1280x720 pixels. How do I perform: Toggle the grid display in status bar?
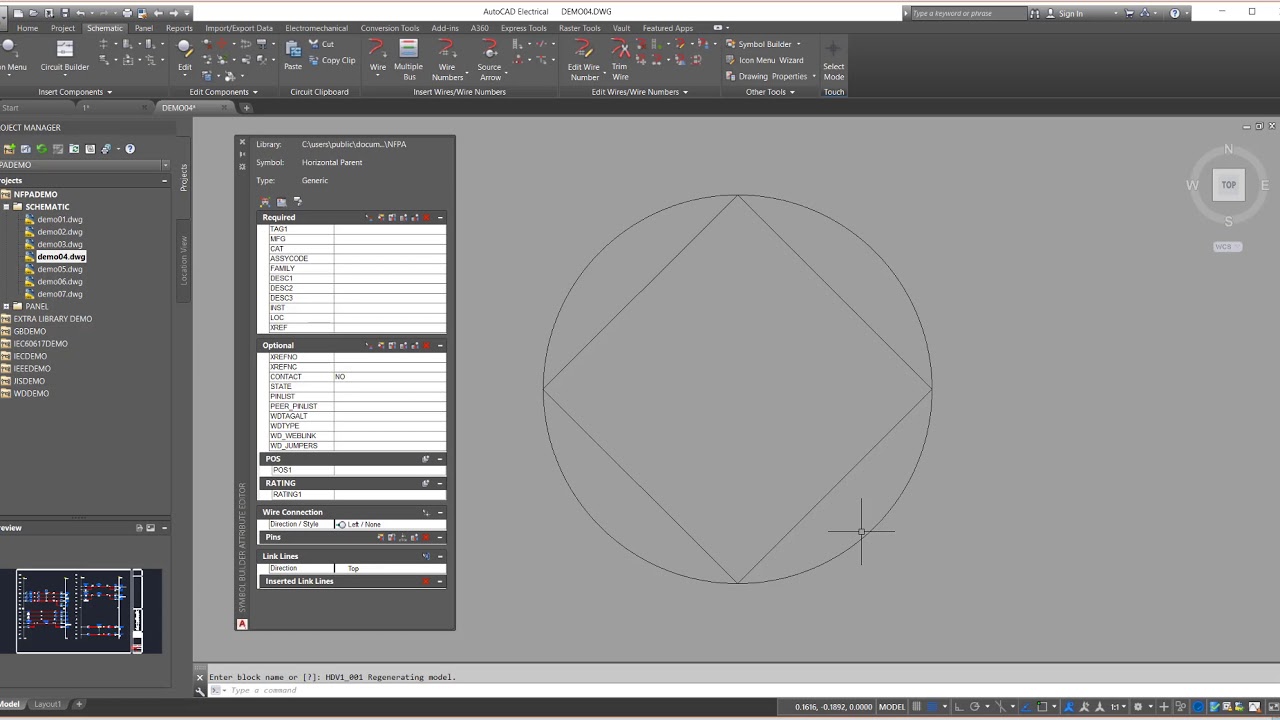click(x=916, y=707)
